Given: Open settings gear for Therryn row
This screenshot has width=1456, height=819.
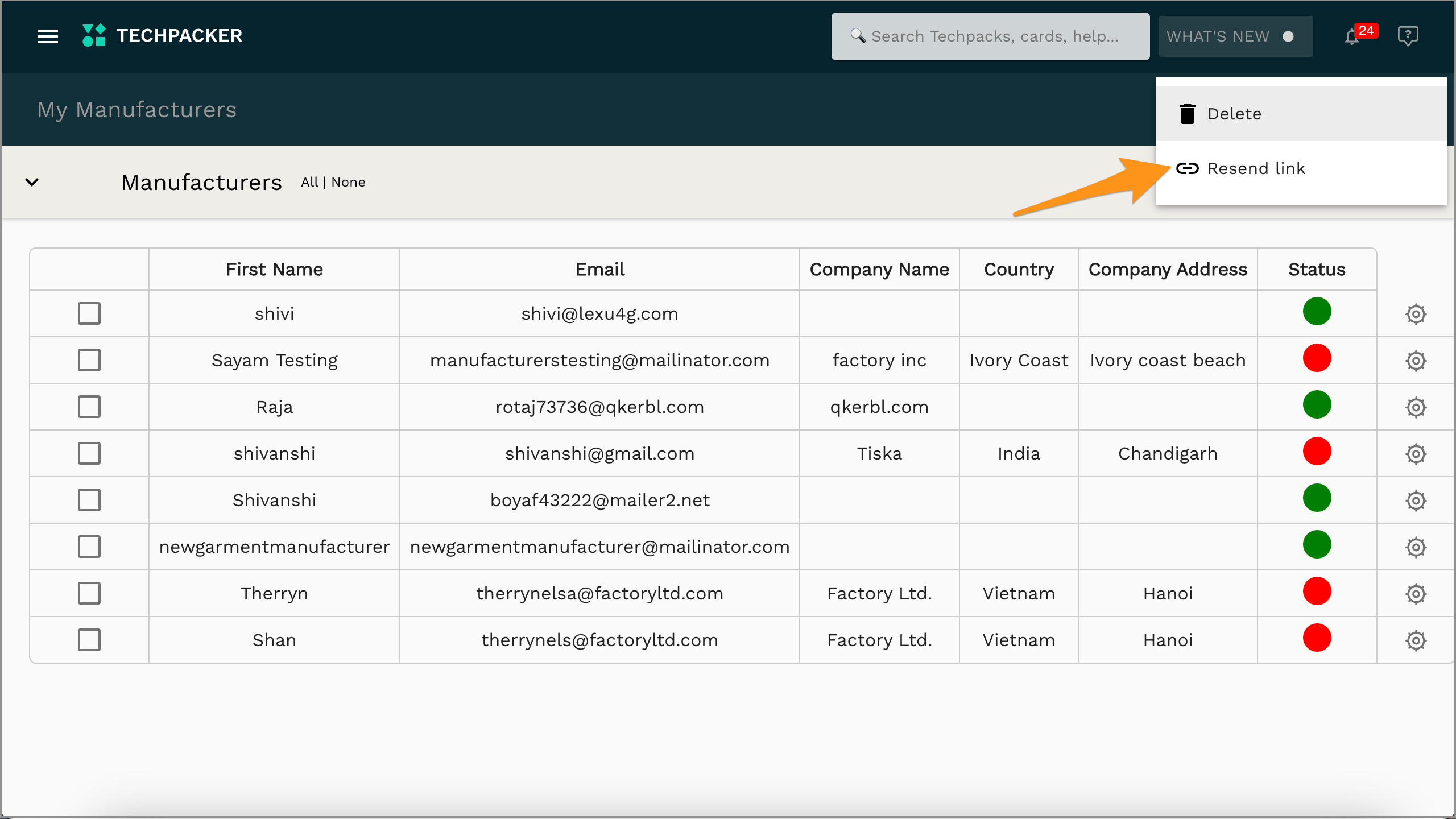Looking at the screenshot, I should [x=1416, y=594].
